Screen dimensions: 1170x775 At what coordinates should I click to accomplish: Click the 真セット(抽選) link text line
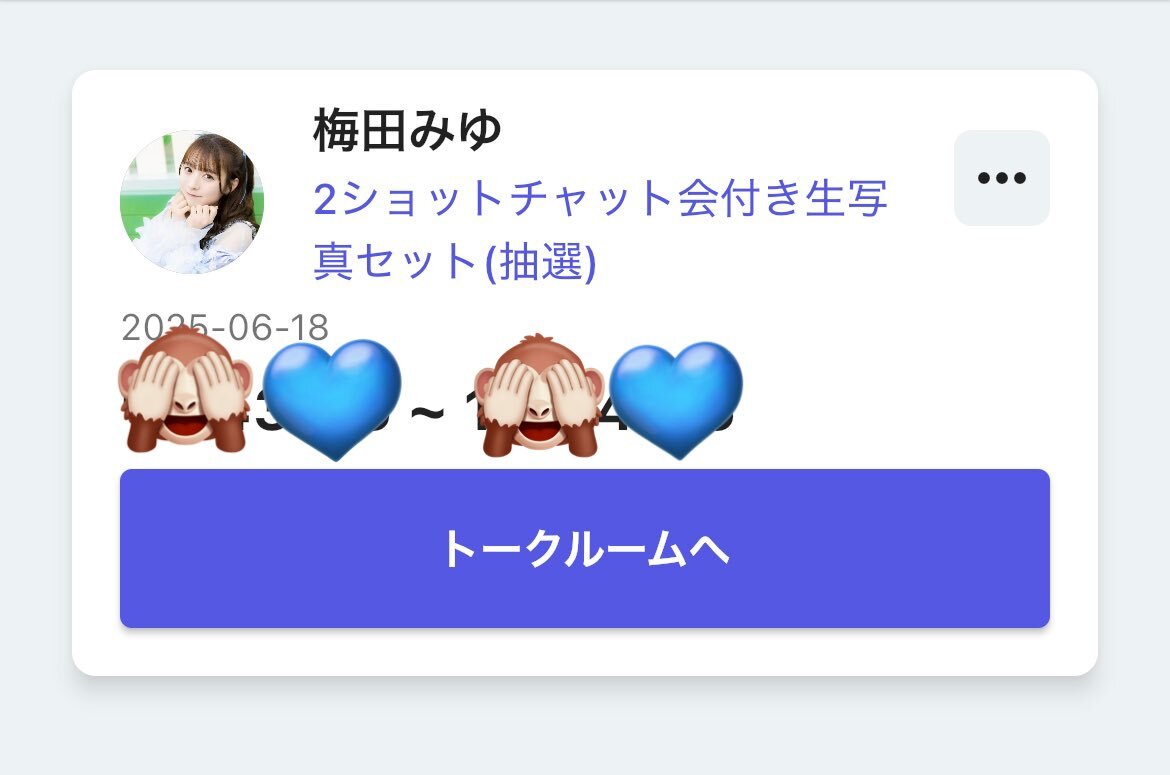455,262
